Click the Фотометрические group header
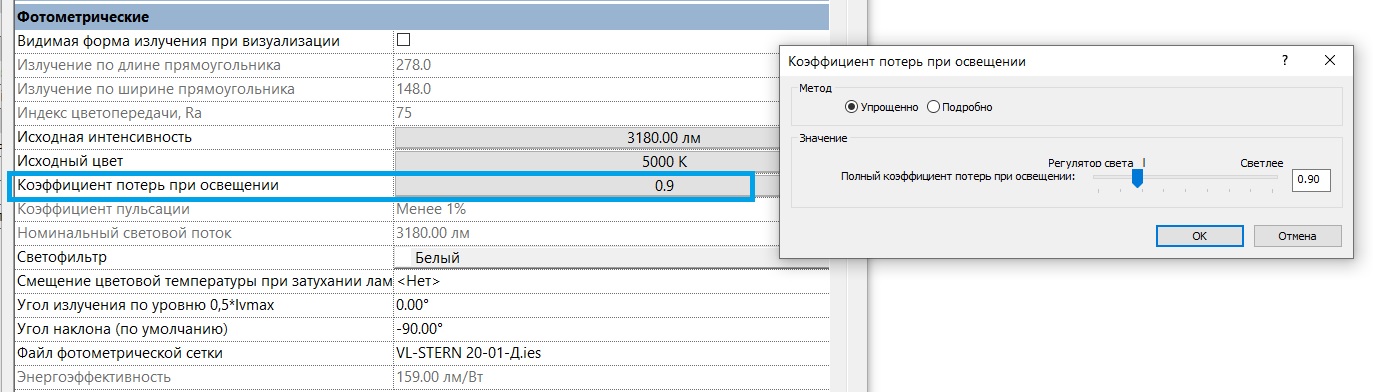The width and height of the screenshot is (1373, 392). click(x=421, y=17)
